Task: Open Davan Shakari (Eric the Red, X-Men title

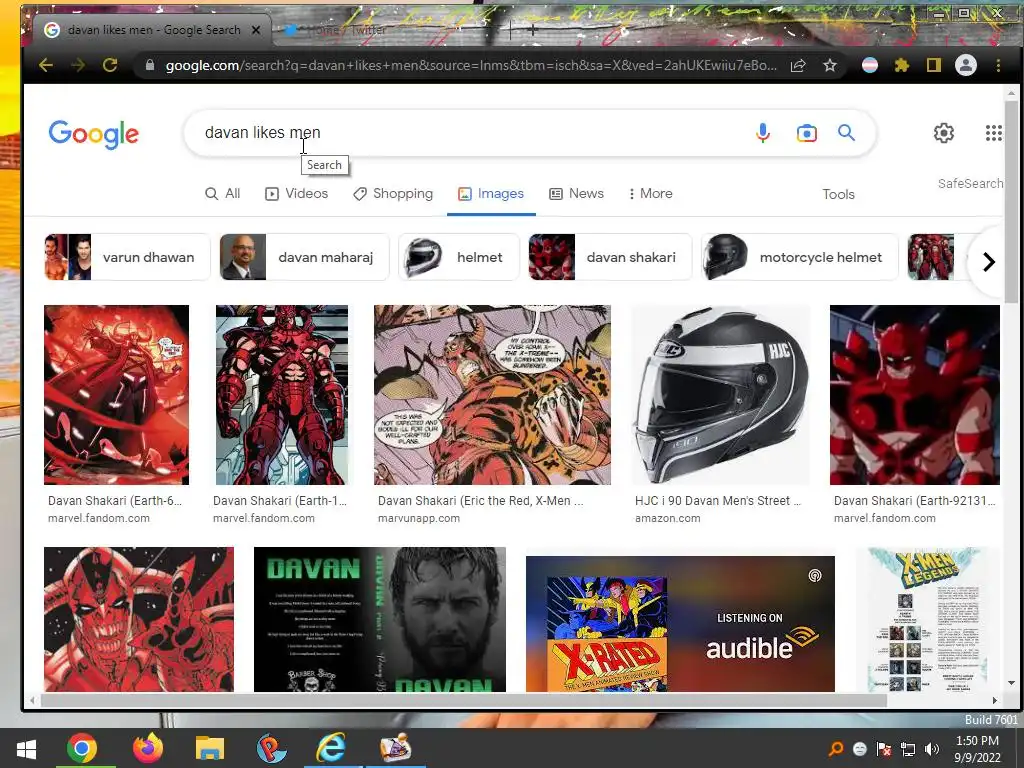Action: (481, 501)
